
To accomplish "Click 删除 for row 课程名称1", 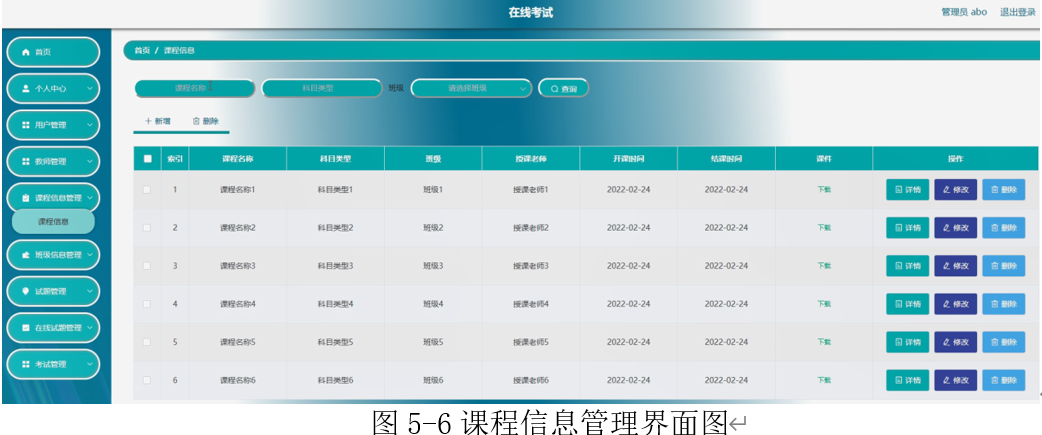I will coord(1003,190).
